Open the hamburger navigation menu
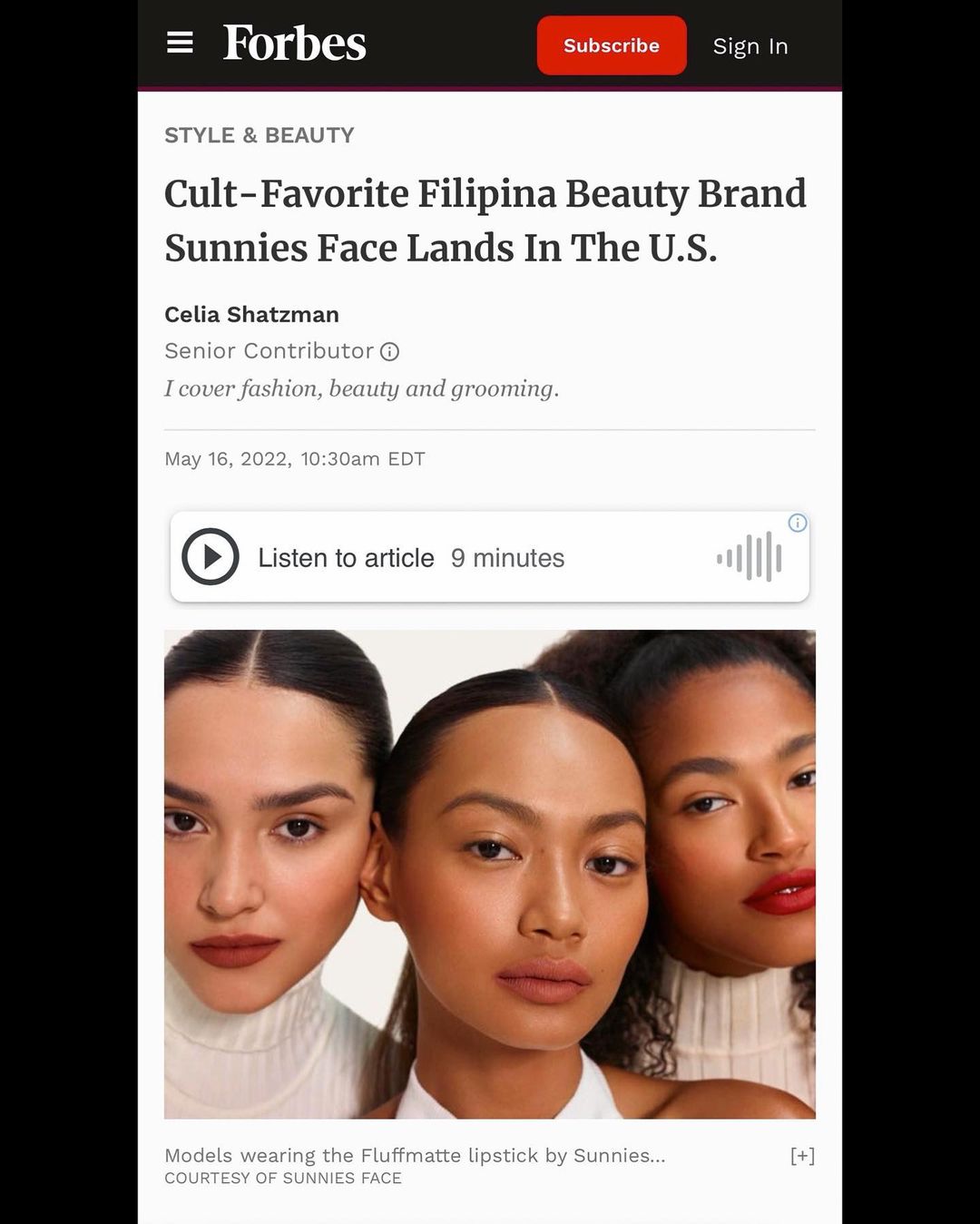The width and height of the screenshot is (980, 1224). [x=180, y=43]
